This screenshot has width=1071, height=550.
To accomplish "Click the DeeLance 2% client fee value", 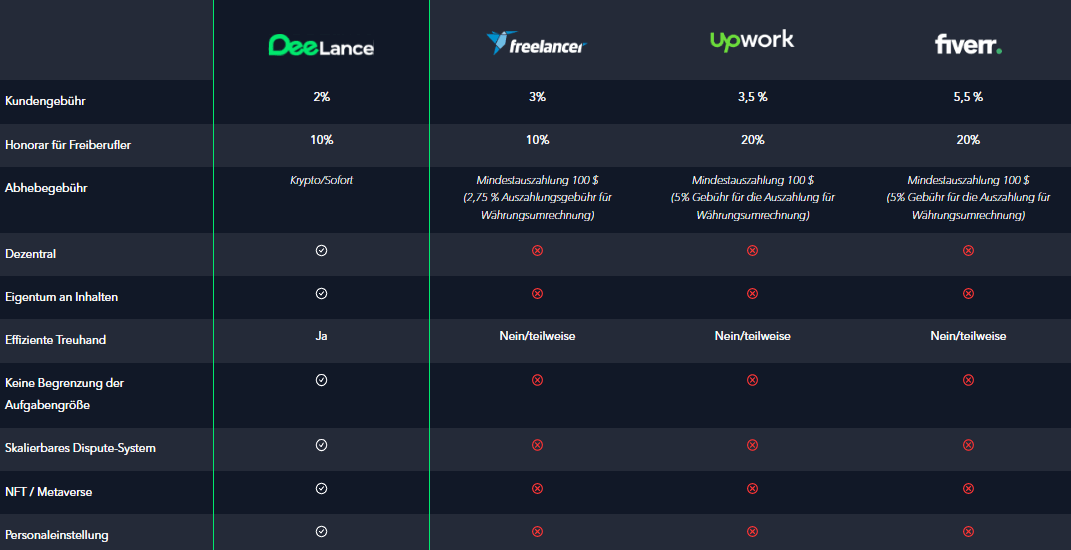I will pyautogui.click(x=322, y=97).
